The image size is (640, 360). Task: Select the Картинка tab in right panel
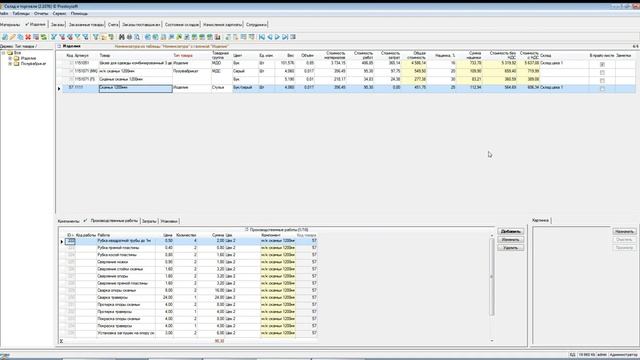pyautogui.click(x=540, y=220)
